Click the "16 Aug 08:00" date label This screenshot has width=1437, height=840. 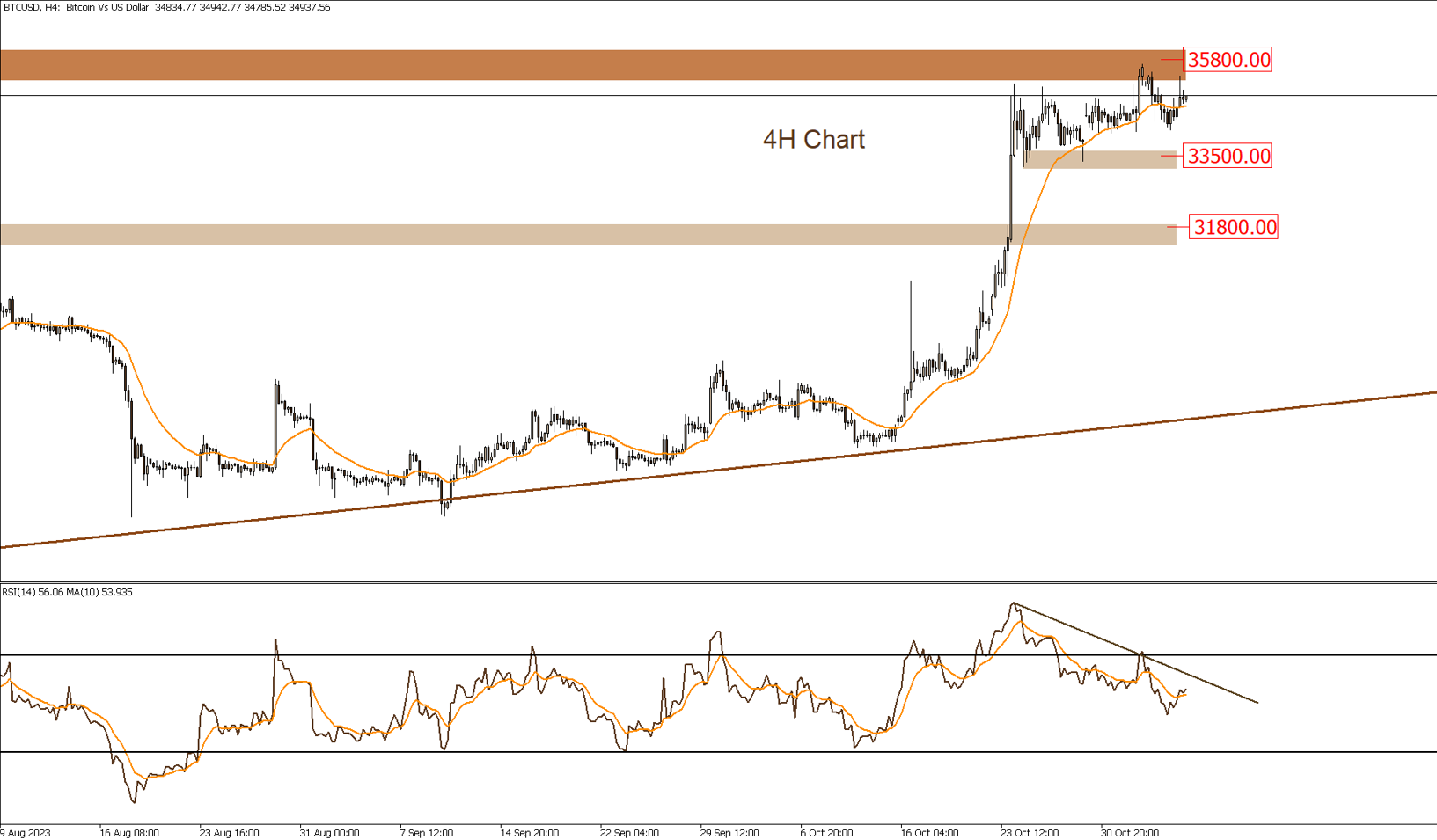tap(129, 832)
